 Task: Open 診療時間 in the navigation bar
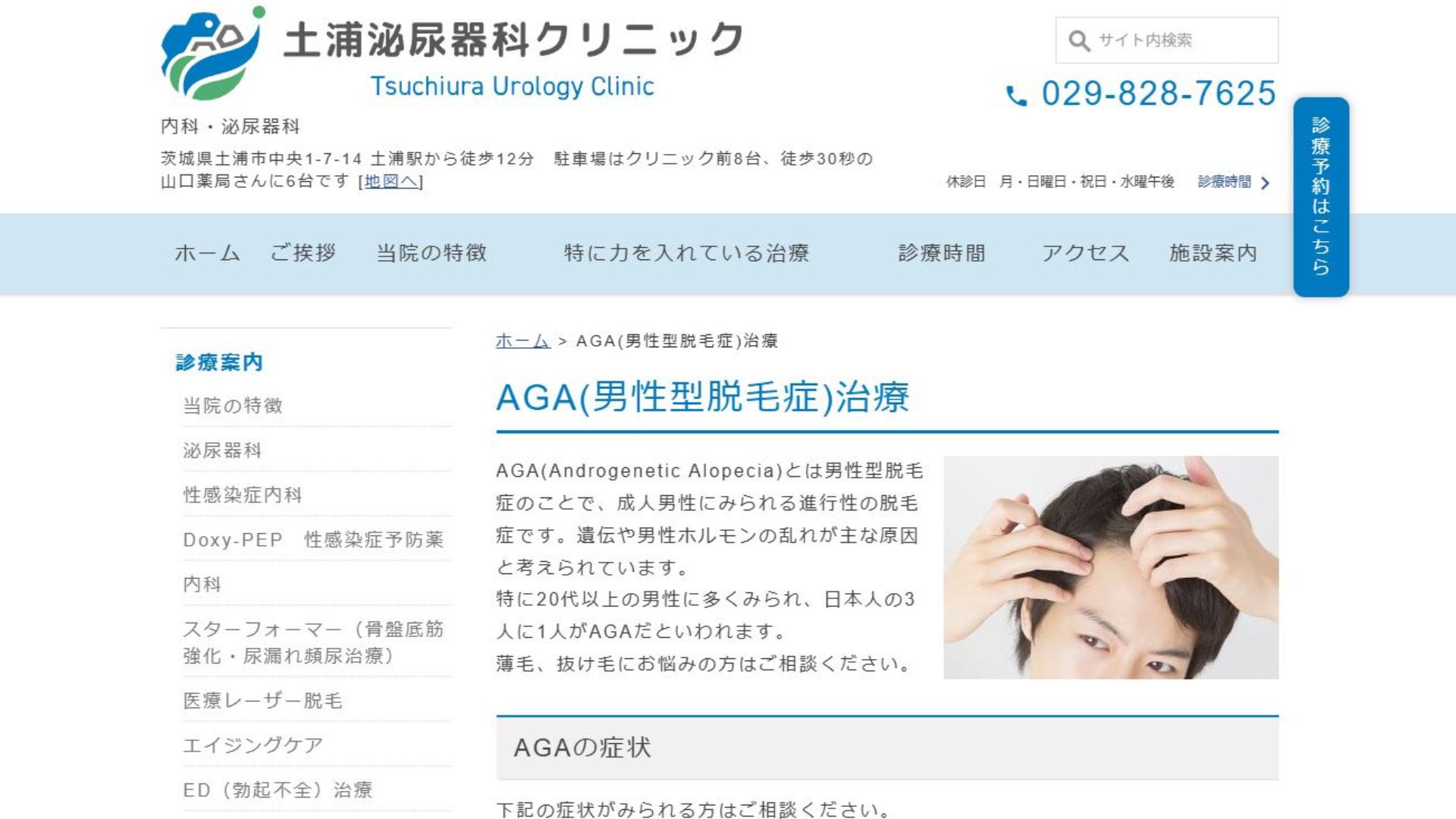tap(942, 253)
